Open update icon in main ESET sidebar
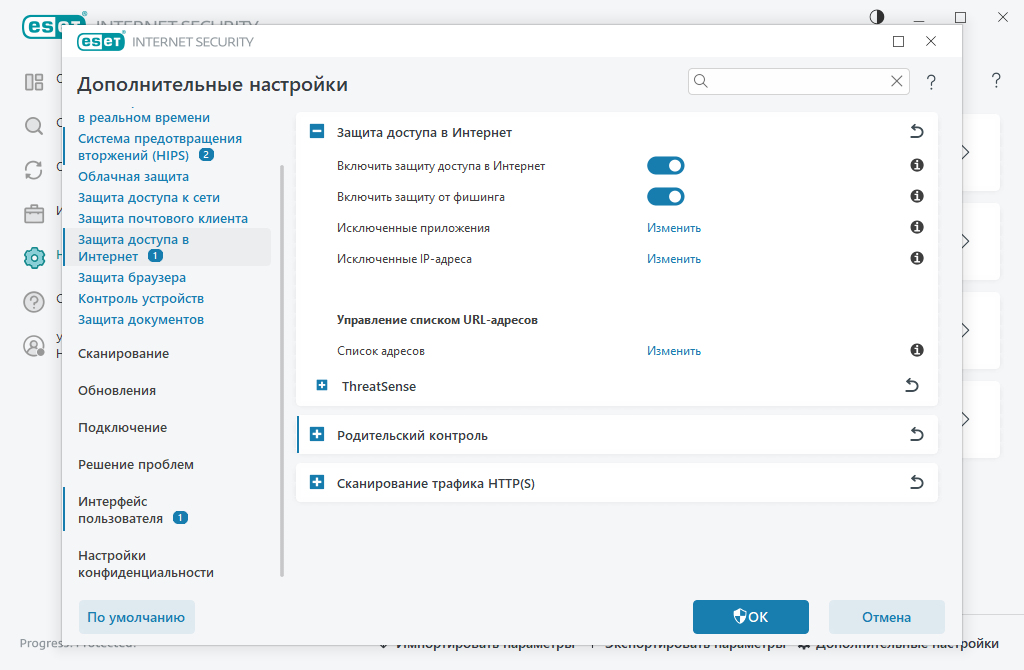The image size is (1024, 670). (x=34, y=170)
